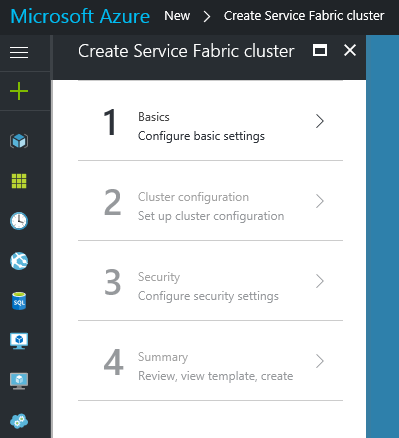Click the New breadcrumb link
Viewport: 399px width, 438px height.
click(177, 16)
